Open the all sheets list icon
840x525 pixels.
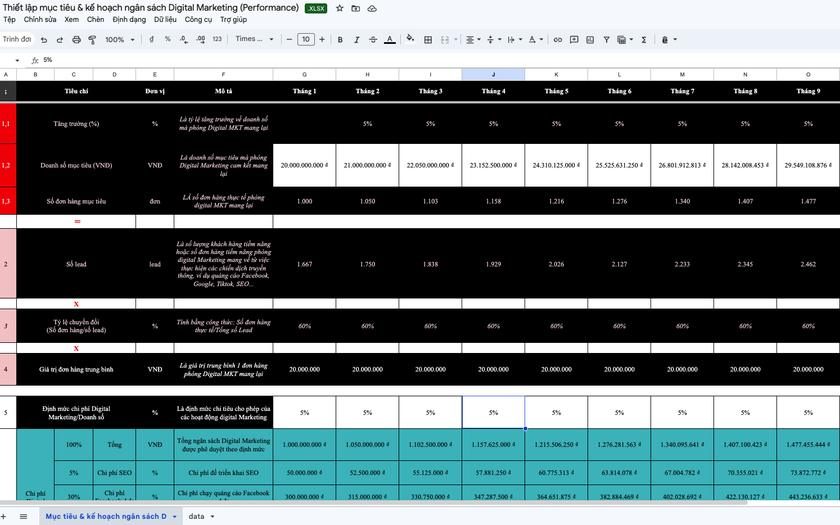click(23, 516)
